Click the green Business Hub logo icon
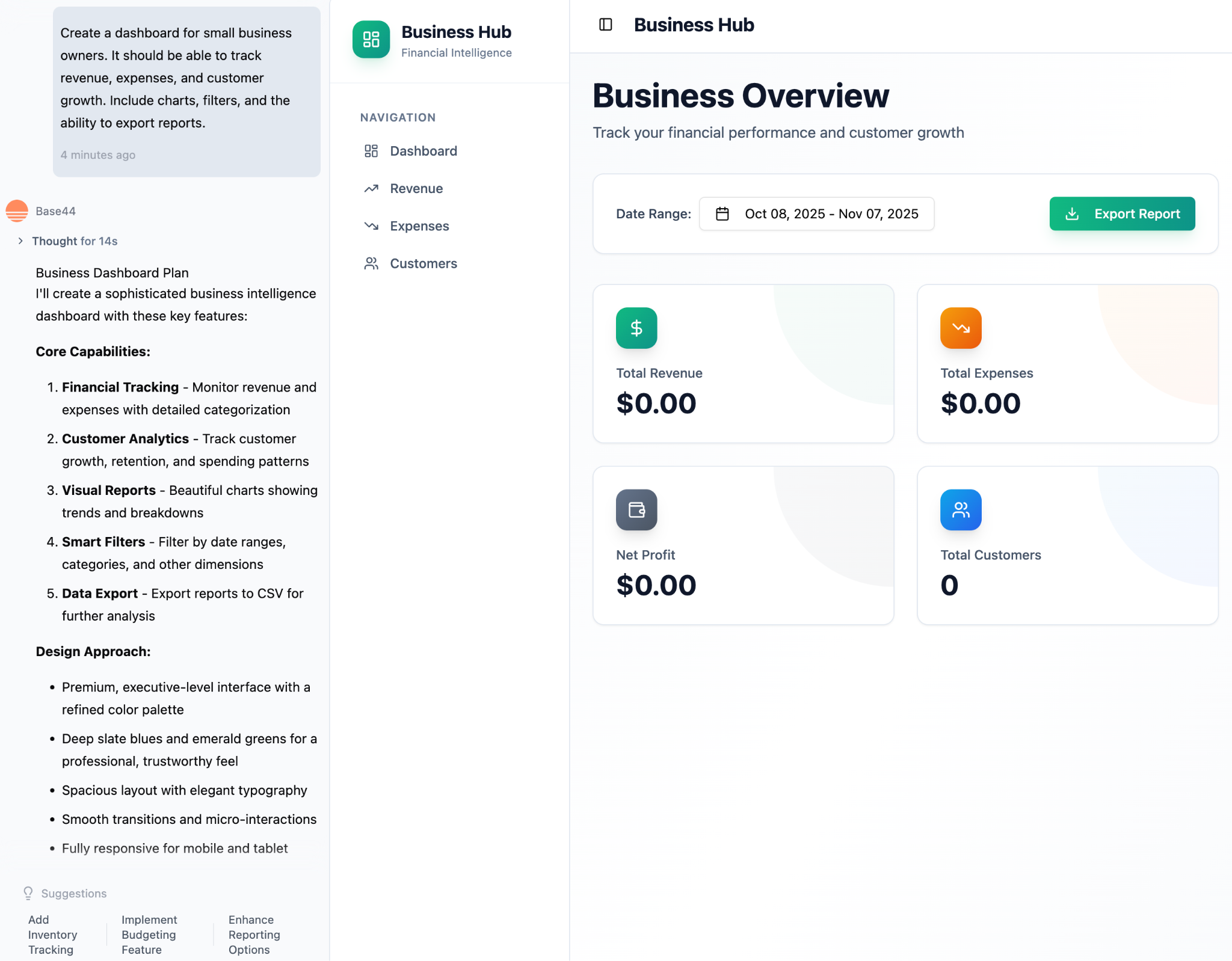This screenshot has height=961, width=1232. [371, 40]
